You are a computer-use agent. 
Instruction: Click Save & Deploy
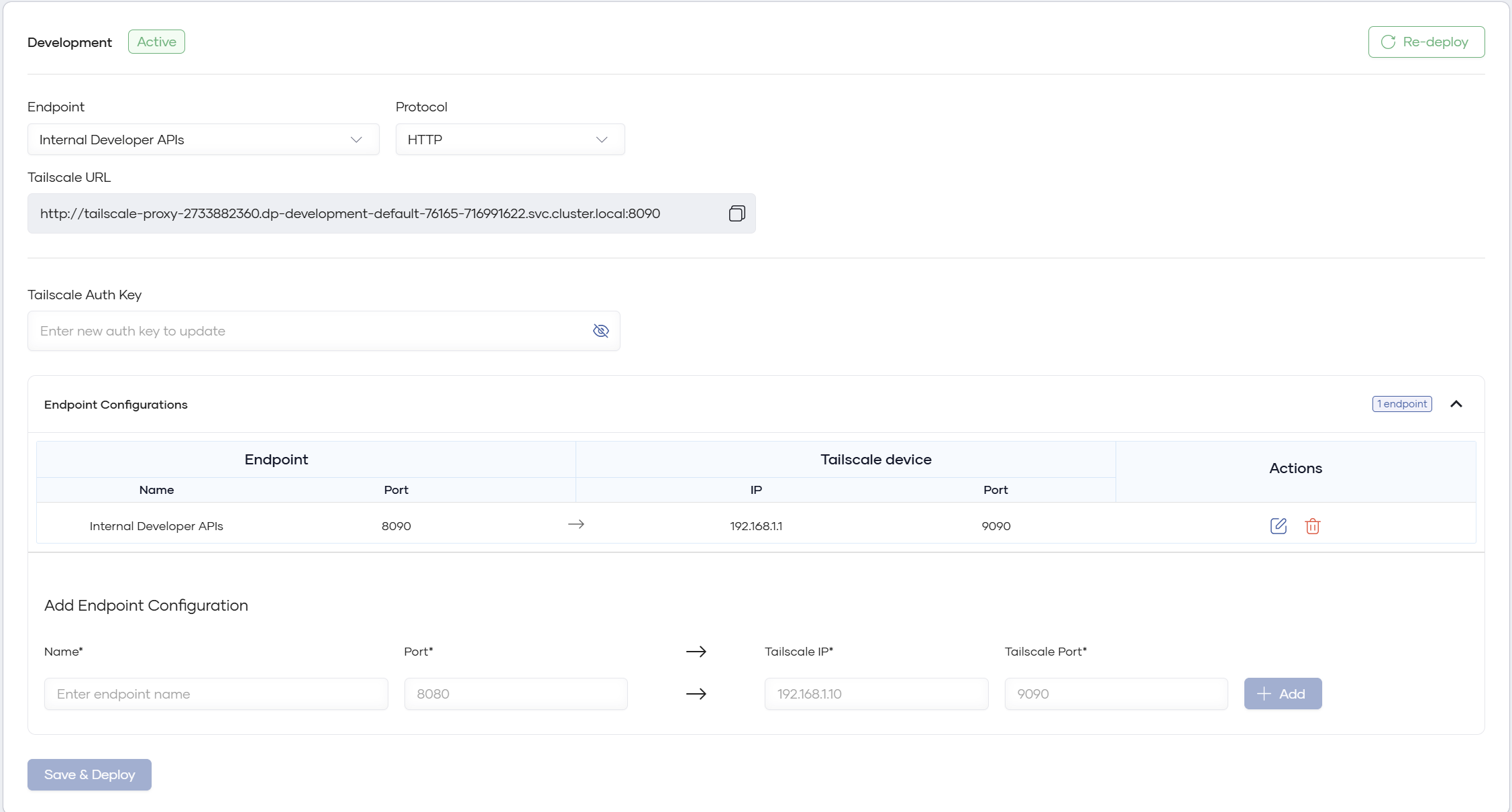pos(89,774)
